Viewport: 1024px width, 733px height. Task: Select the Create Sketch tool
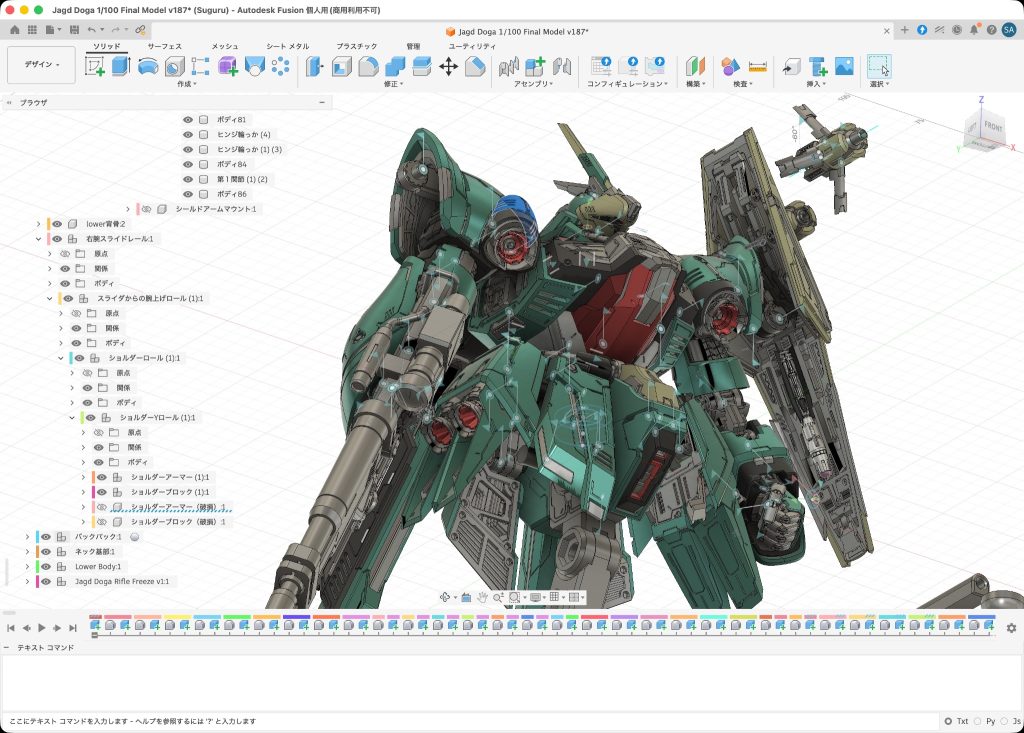95,66
